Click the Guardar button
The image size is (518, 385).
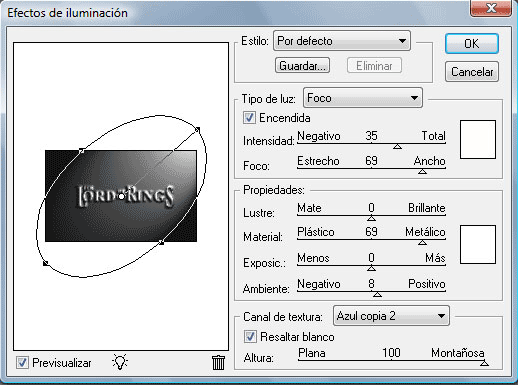tap(302, 65)
